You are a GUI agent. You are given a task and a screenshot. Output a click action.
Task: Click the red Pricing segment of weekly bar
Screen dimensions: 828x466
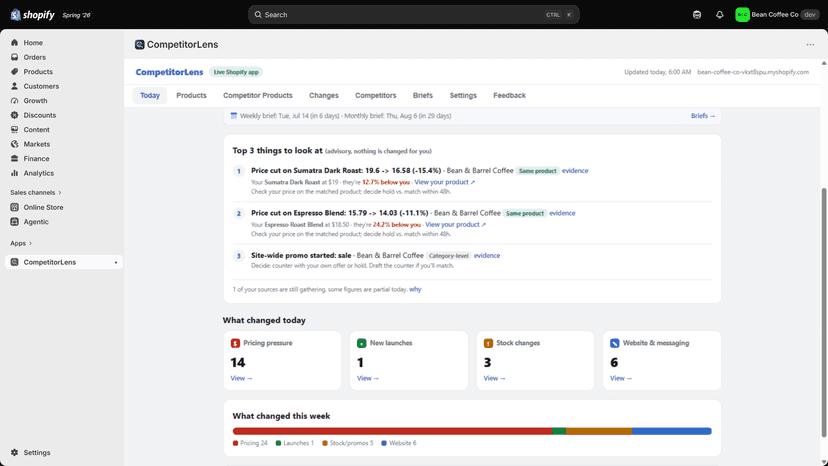392,431
